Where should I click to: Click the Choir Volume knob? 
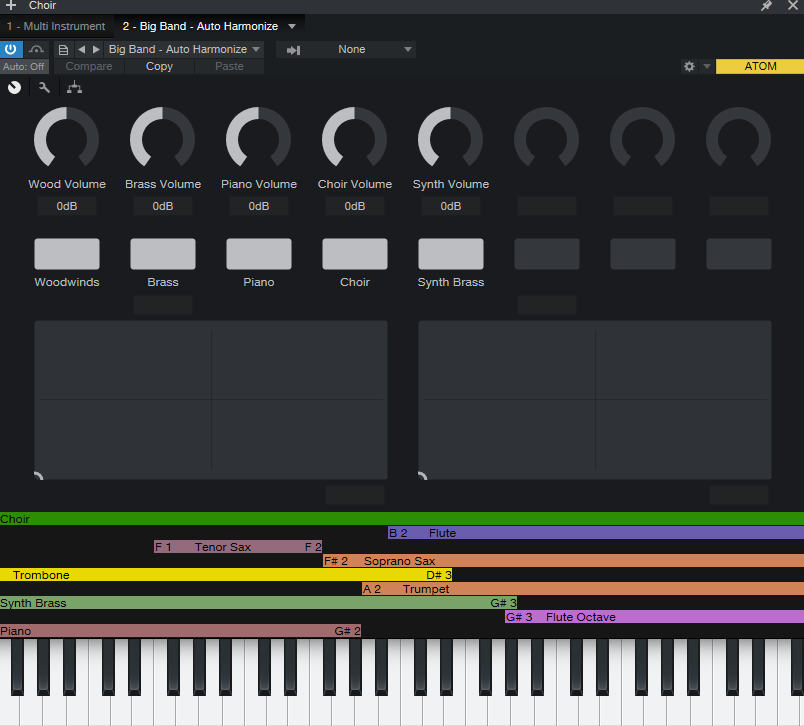[x=354, y=138]
